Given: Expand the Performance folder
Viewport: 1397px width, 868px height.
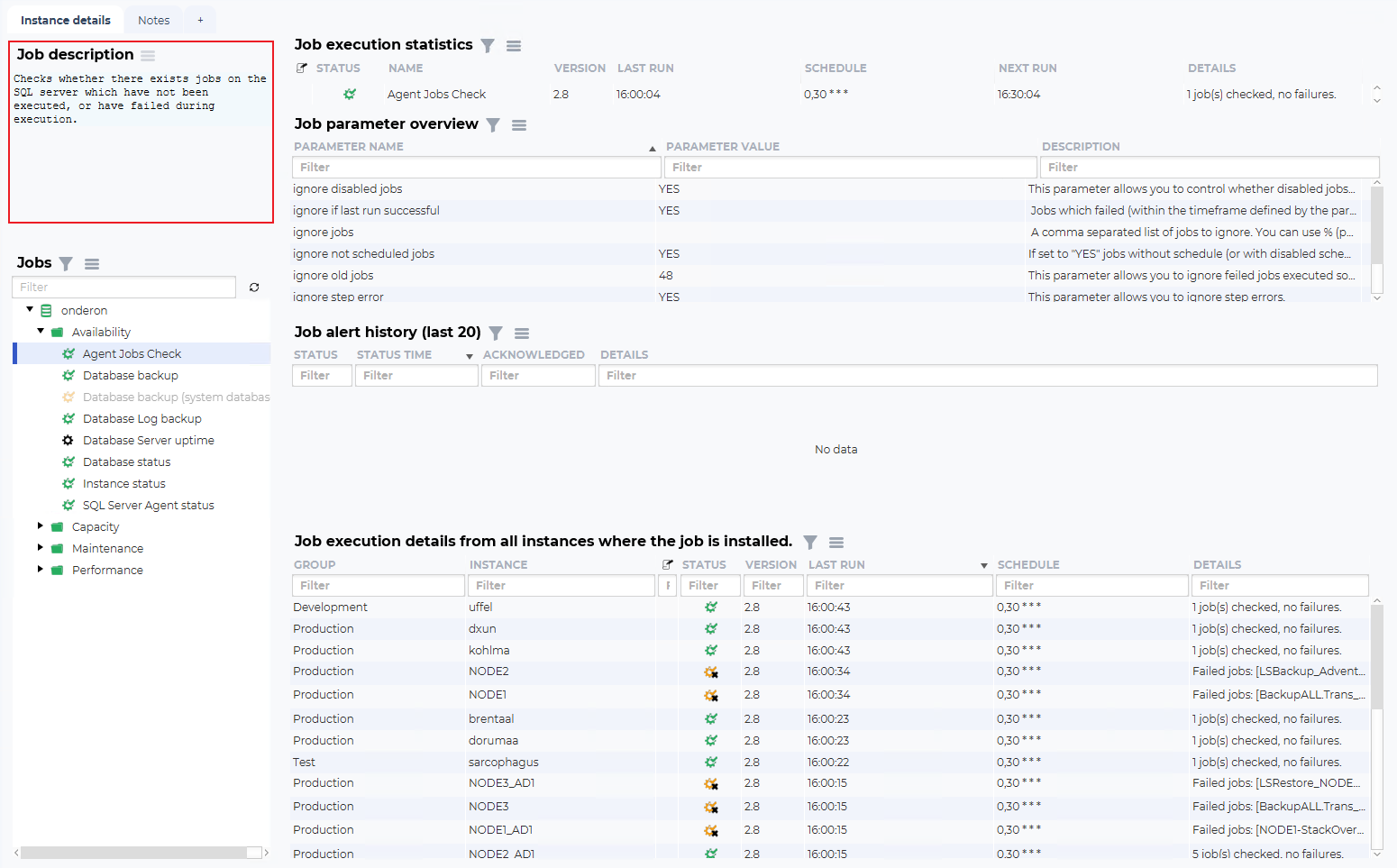Looking at the screenshot, I should tap(41, 570).
